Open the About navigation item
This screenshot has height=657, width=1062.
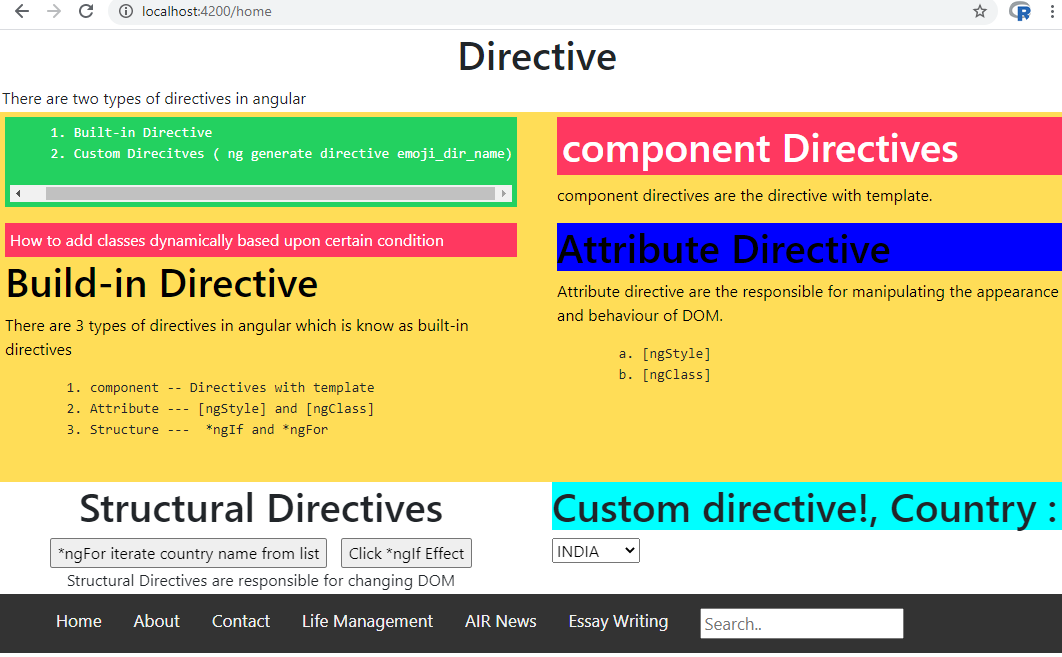tap(156, 621)
